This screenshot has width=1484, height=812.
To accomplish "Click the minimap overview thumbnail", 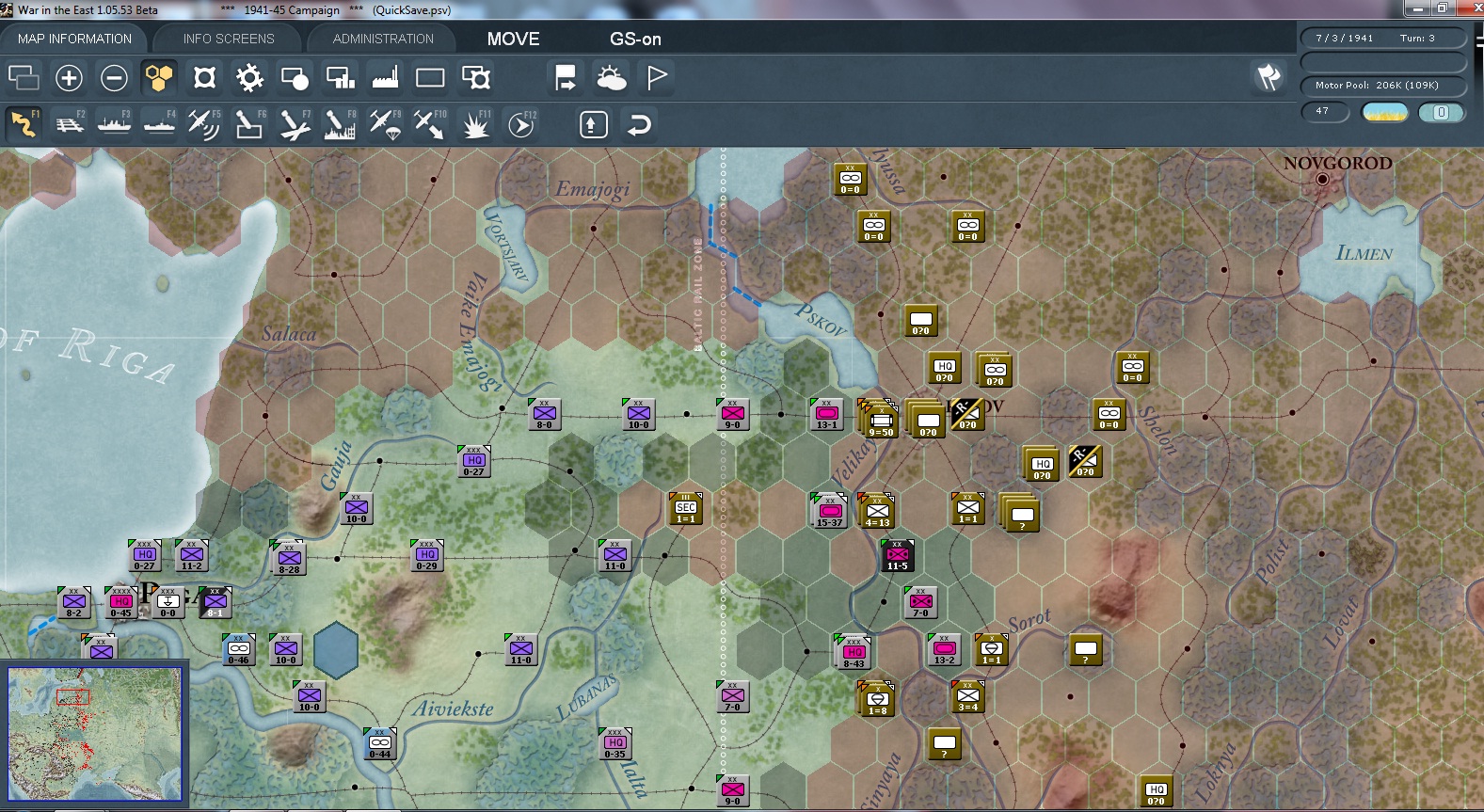I will [95, 734].
